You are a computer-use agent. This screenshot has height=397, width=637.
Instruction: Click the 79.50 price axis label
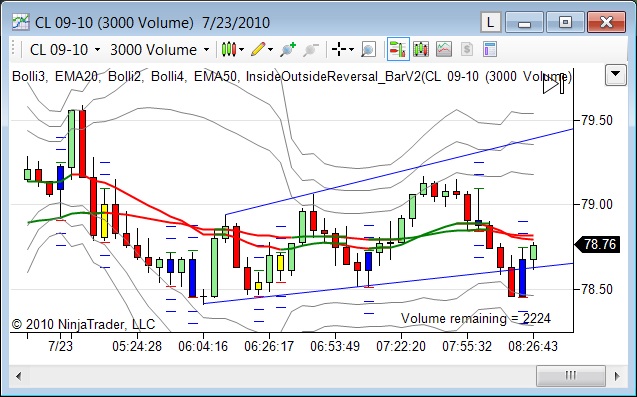point(597,120)
